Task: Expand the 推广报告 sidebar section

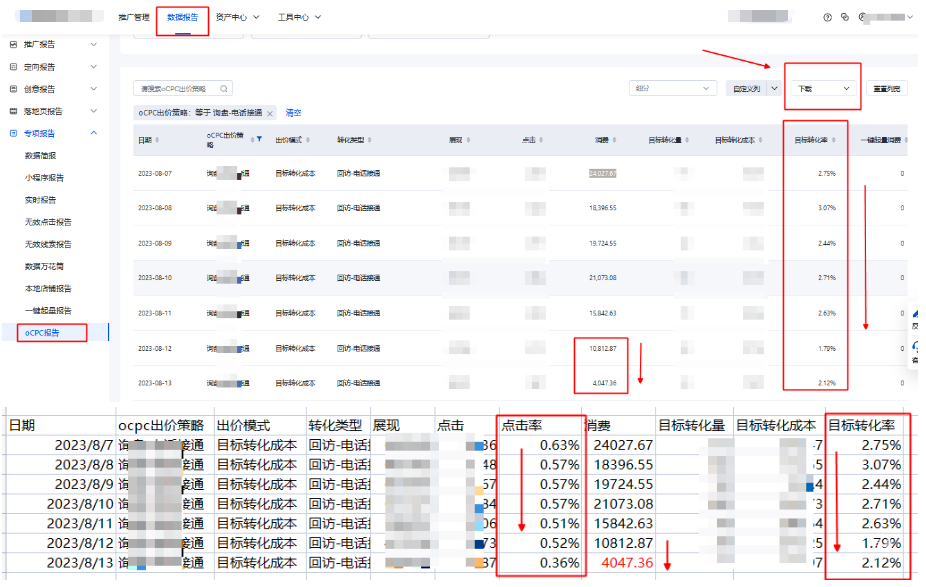Action: (x=94, y=45)
